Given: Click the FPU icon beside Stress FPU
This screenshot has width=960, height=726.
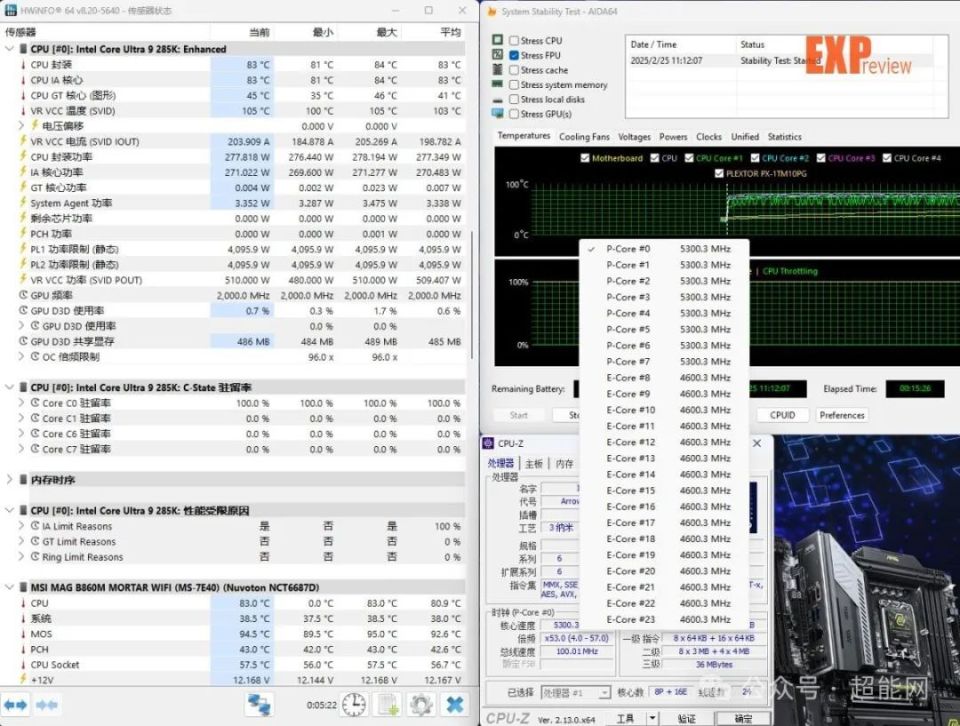Looking at the screenshot, I should pos(498,54).
